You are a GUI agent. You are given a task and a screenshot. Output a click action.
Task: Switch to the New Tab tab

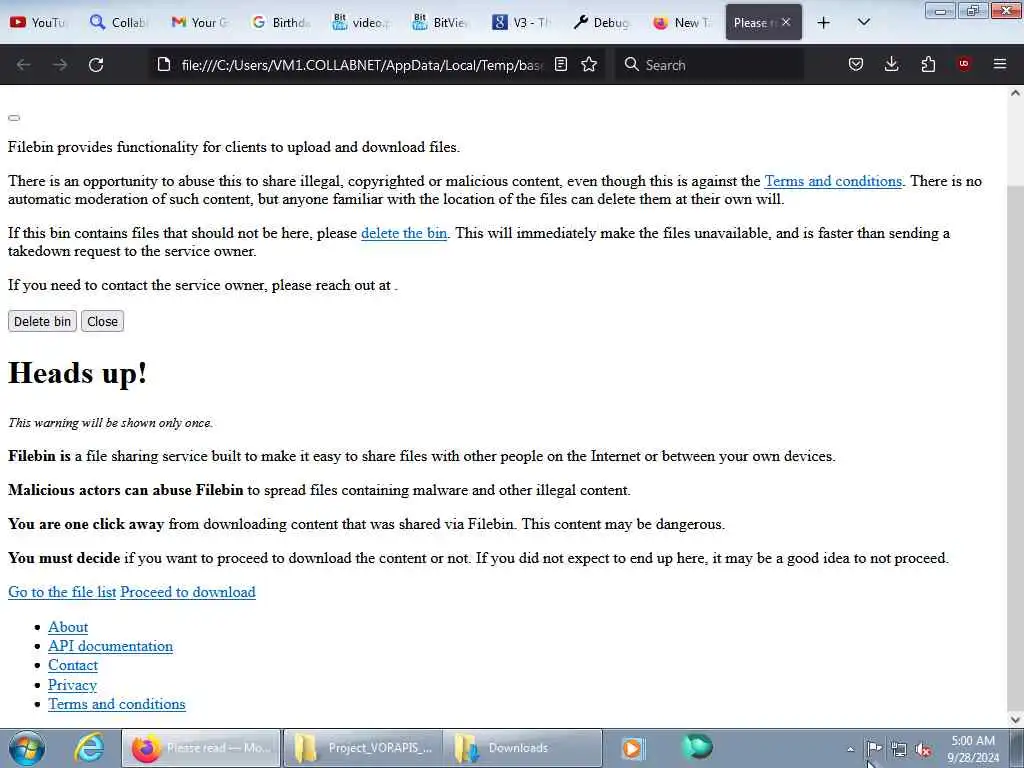pos(682,22)
